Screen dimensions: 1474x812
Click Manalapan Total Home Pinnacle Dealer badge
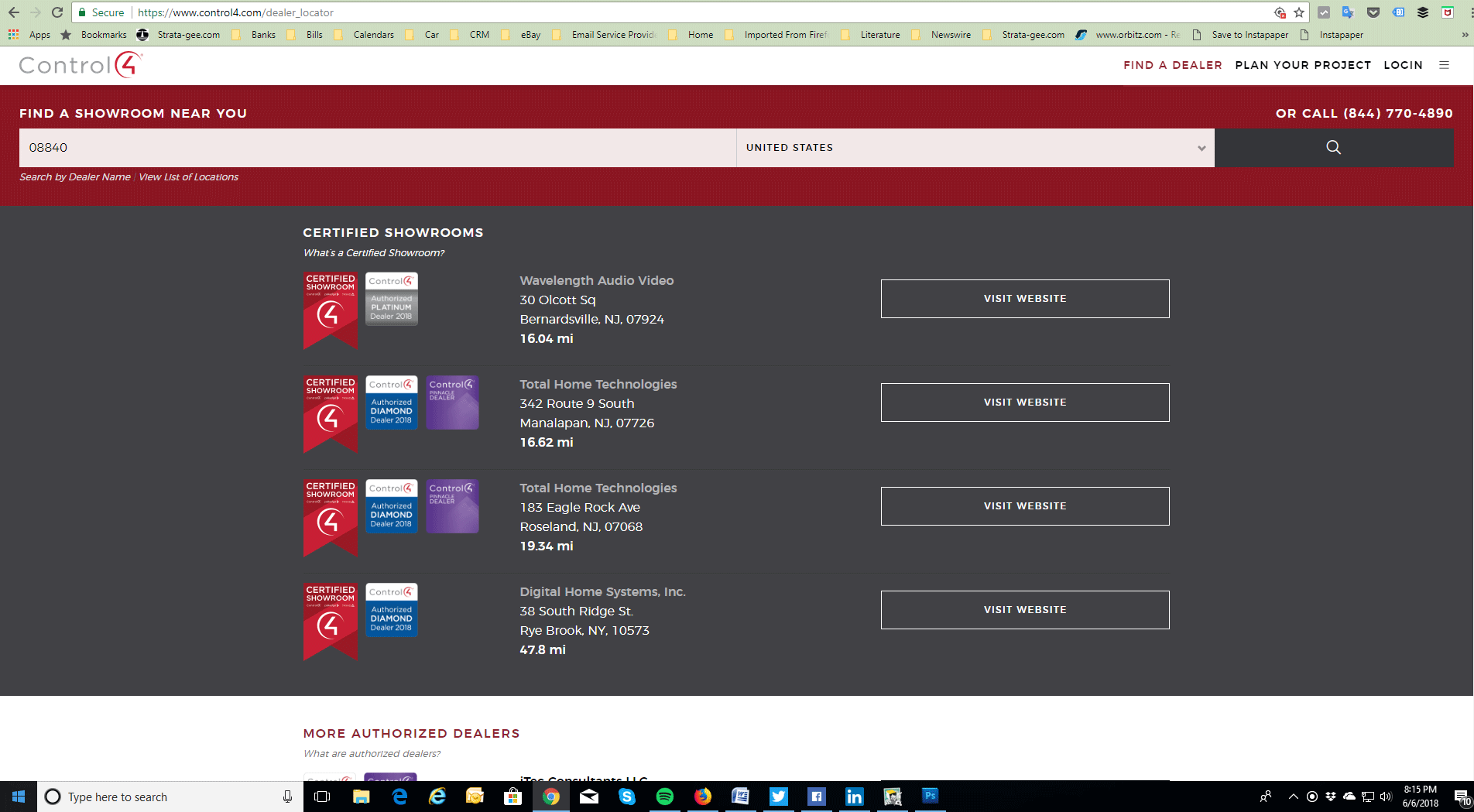pyautogui.click(x=452, y=403)
